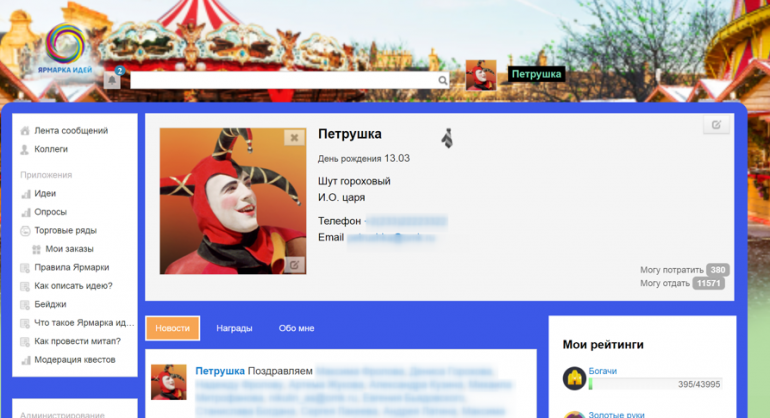Select the Новости tab
This screenshot has height=418, width=770.
(x=172, y=328)
